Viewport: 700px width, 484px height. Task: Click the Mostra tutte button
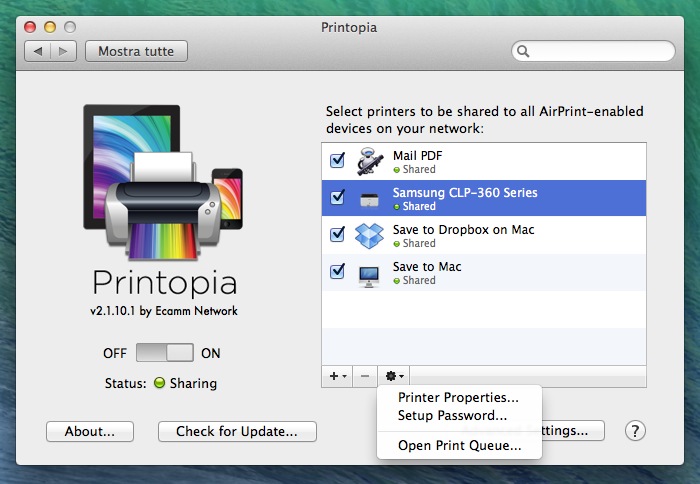136,51
